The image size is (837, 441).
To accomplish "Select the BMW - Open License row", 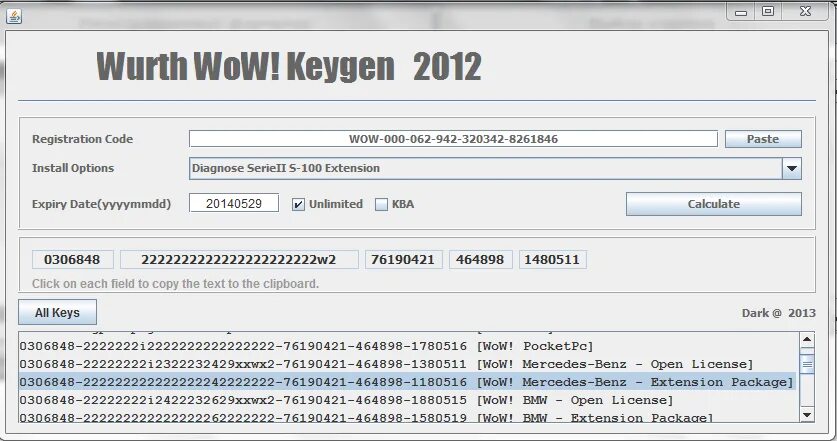I will pyautogui.click(x=408, y=400).
